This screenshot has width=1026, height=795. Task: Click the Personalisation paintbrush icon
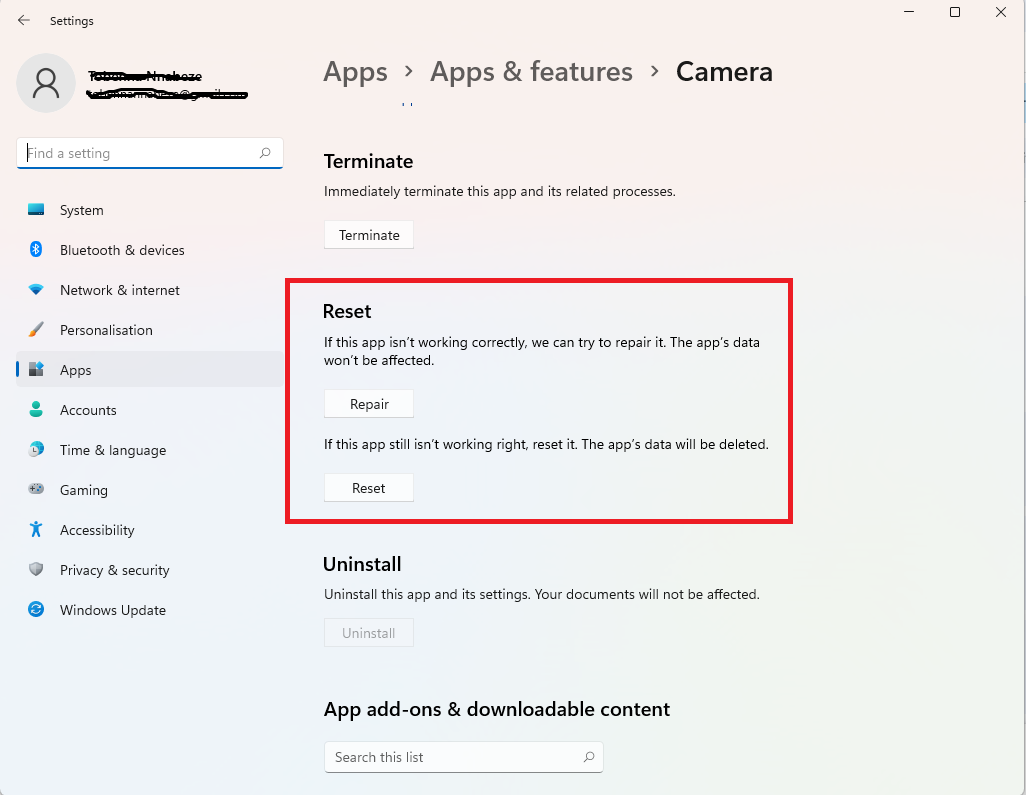(36, 330)
